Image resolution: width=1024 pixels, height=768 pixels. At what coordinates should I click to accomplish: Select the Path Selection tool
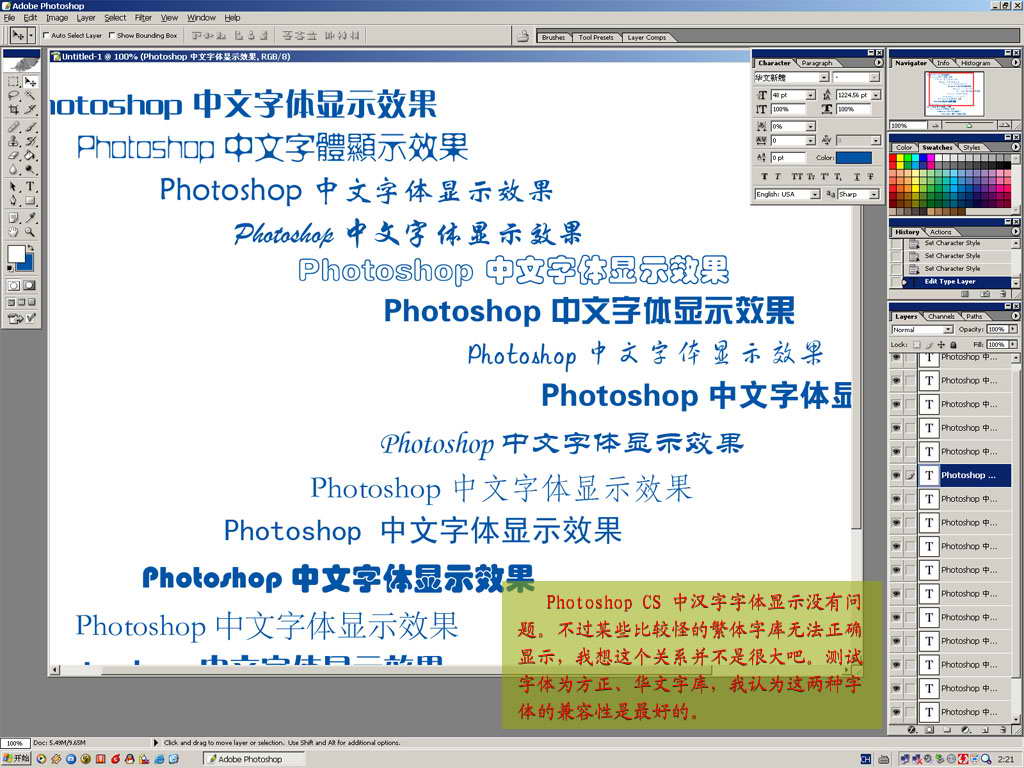point(13,187)
